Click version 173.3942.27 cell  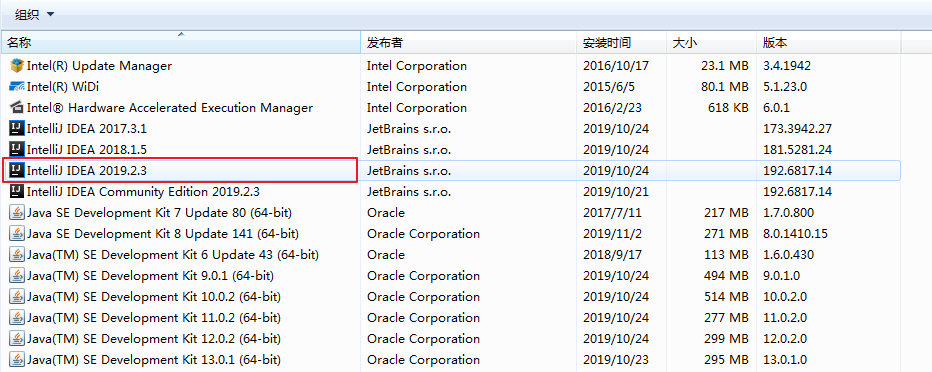(x=797, y=128)
